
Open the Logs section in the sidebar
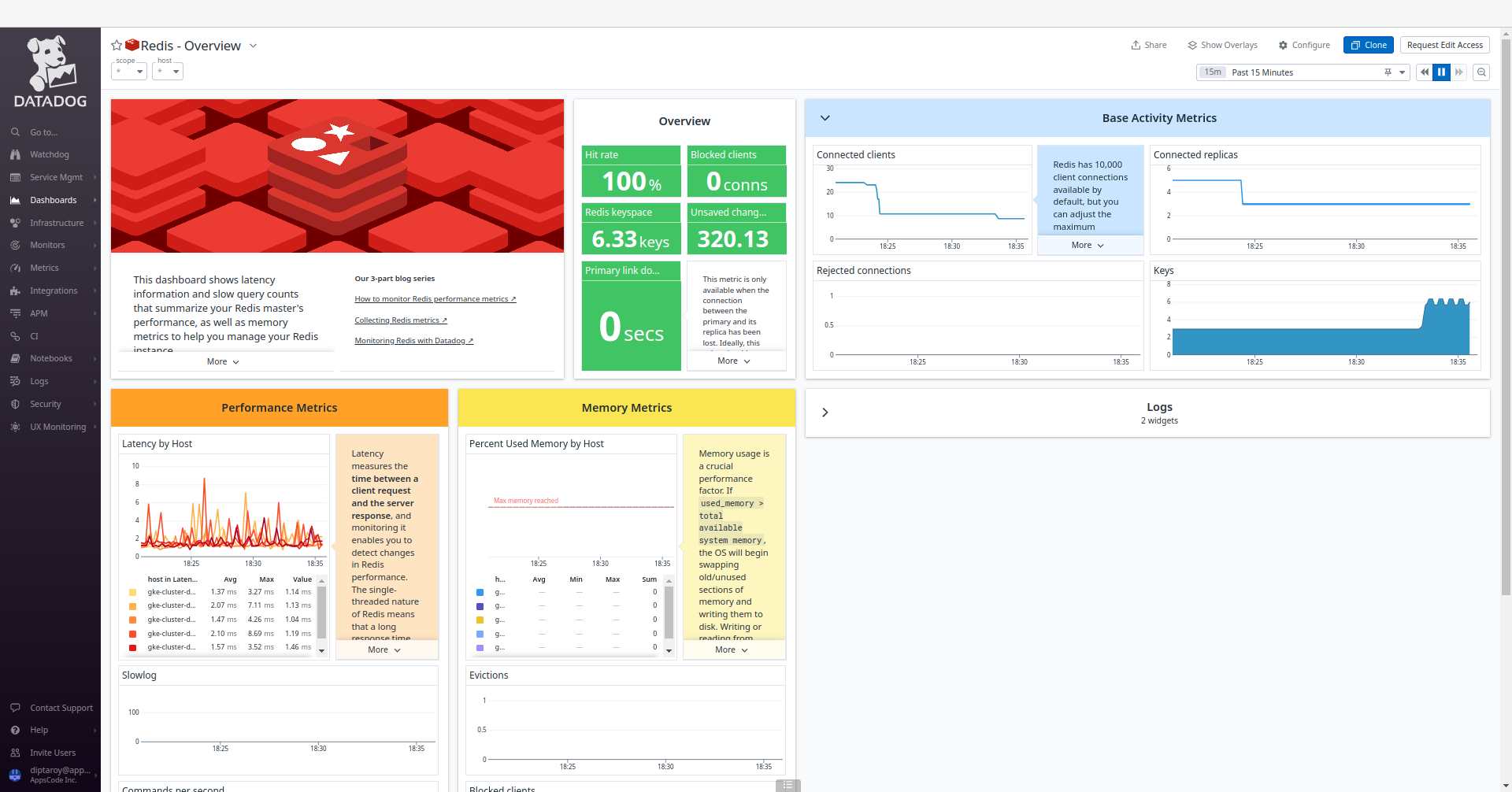coord(39,381)
